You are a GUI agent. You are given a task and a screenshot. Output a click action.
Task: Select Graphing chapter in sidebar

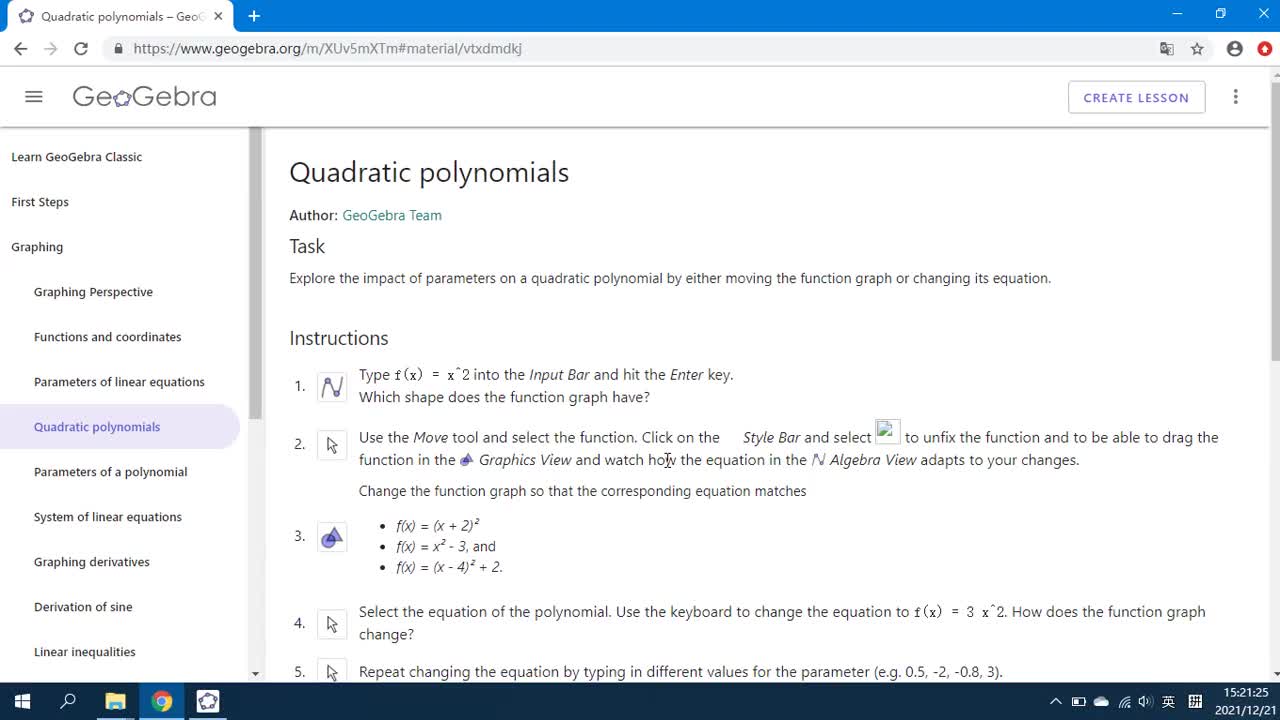point(37,247)
